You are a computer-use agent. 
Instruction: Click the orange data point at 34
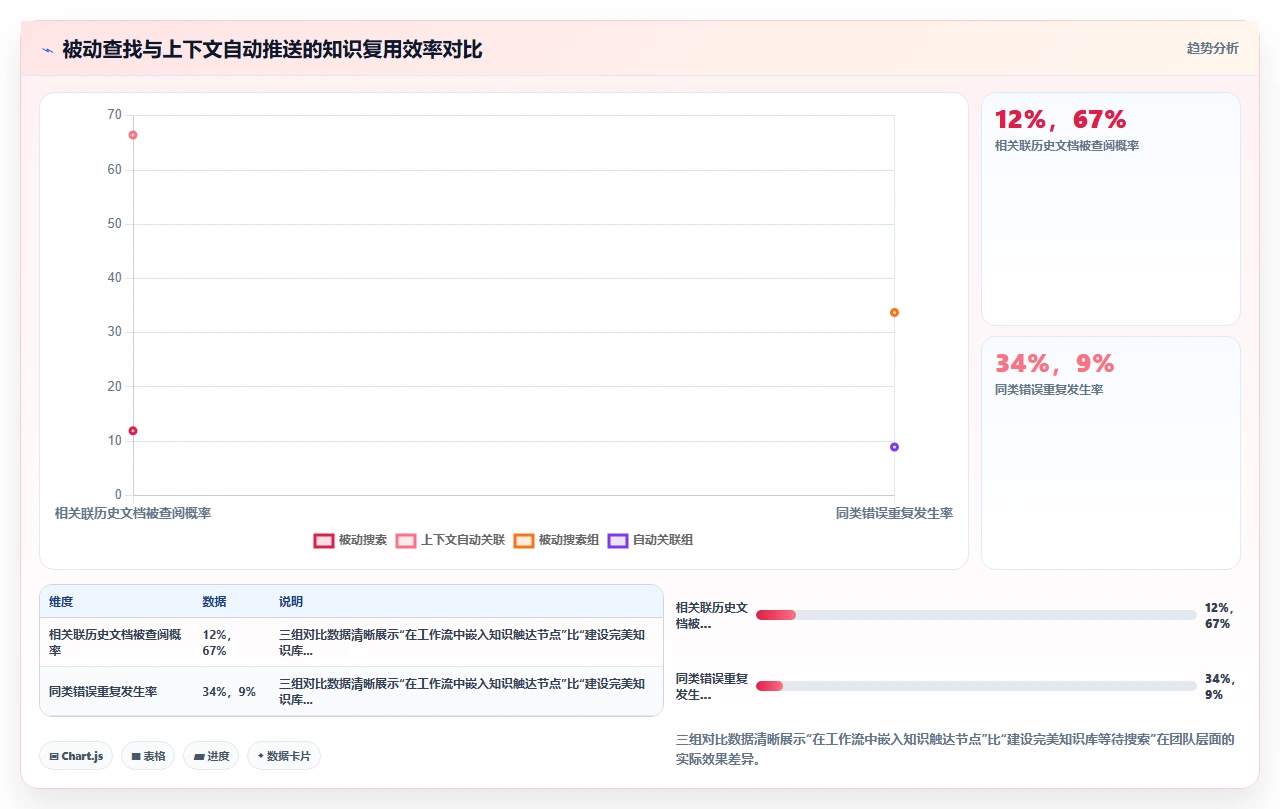[x=894, y=312]
